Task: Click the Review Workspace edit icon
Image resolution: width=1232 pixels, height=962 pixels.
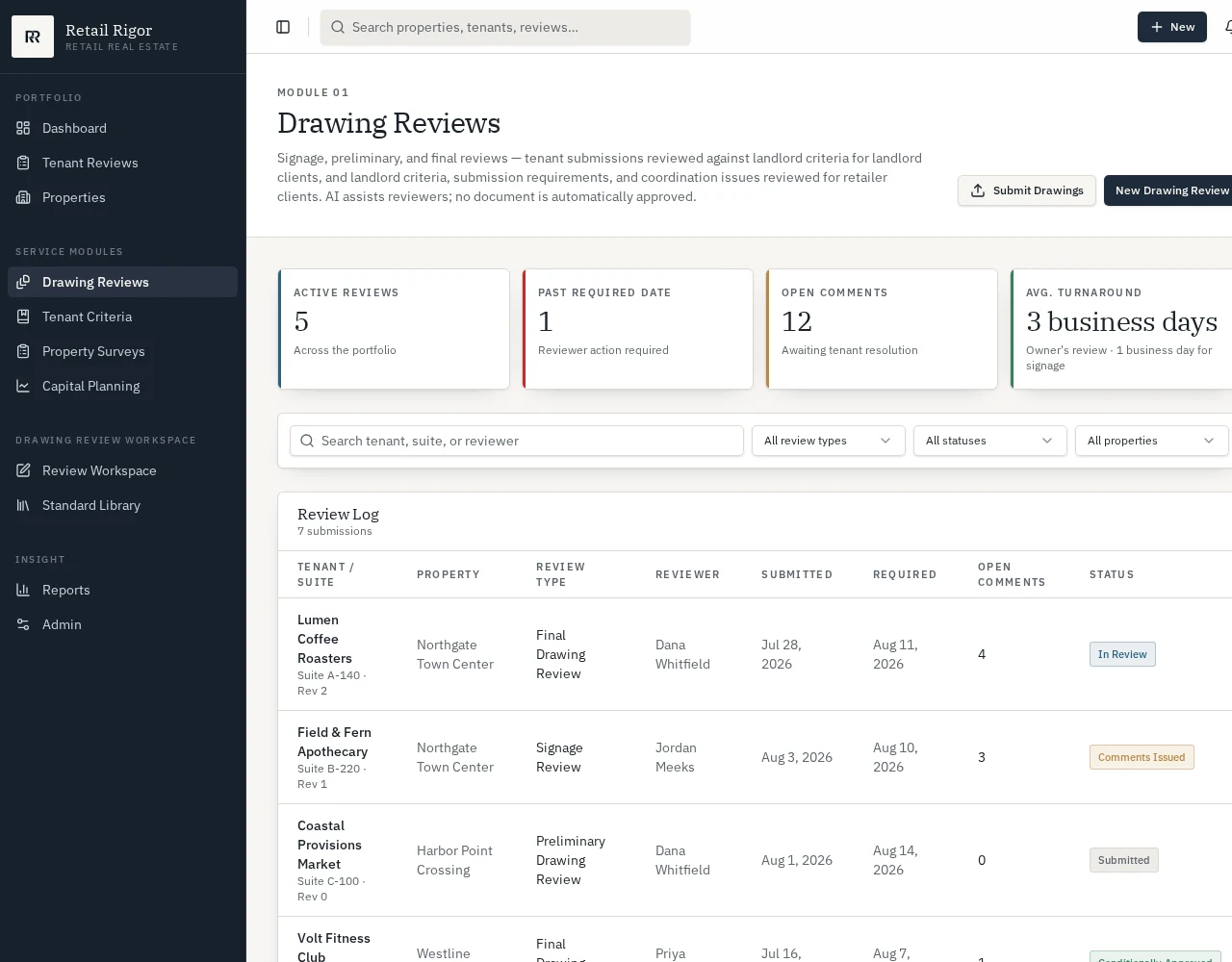Action: coord(23,470)
